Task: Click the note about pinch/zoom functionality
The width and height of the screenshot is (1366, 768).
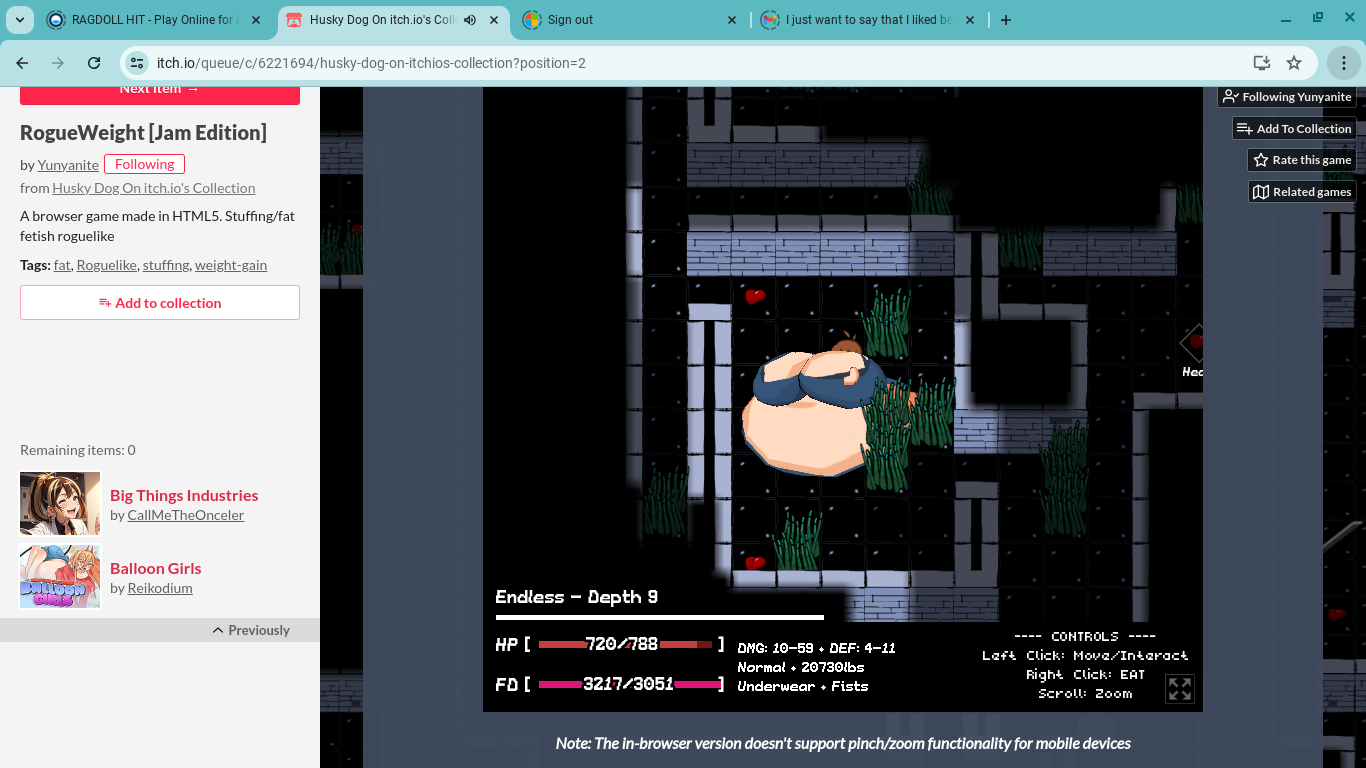Action: (x=843, y=743)
